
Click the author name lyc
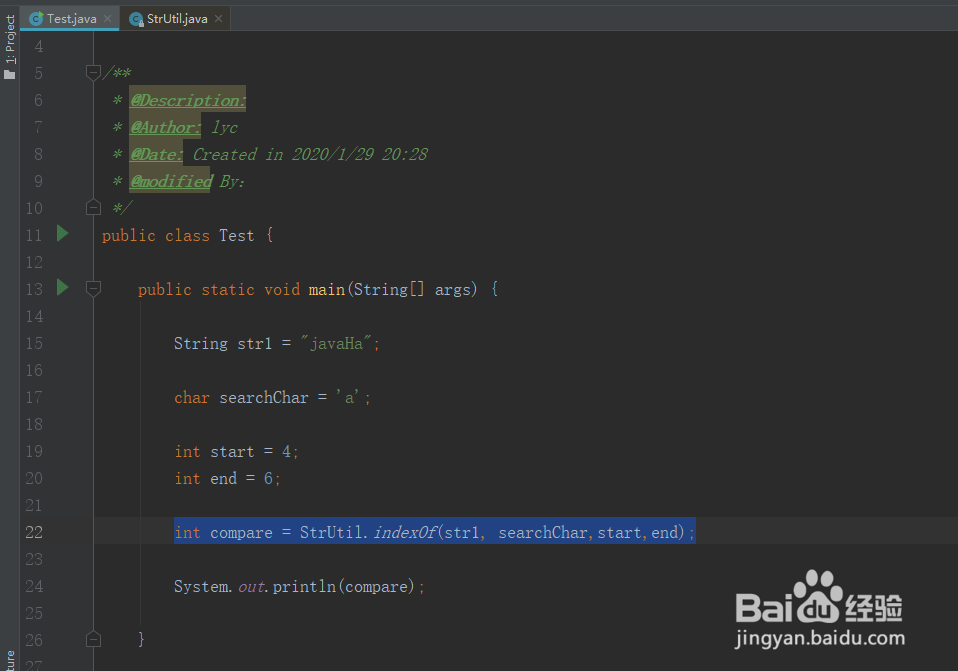coord(224,127)
